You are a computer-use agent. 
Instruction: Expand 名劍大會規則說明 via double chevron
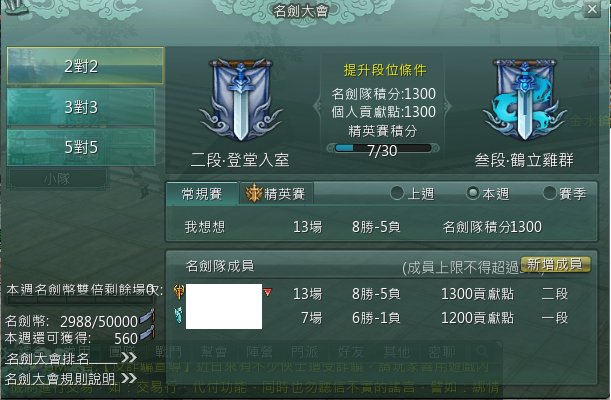129,377
